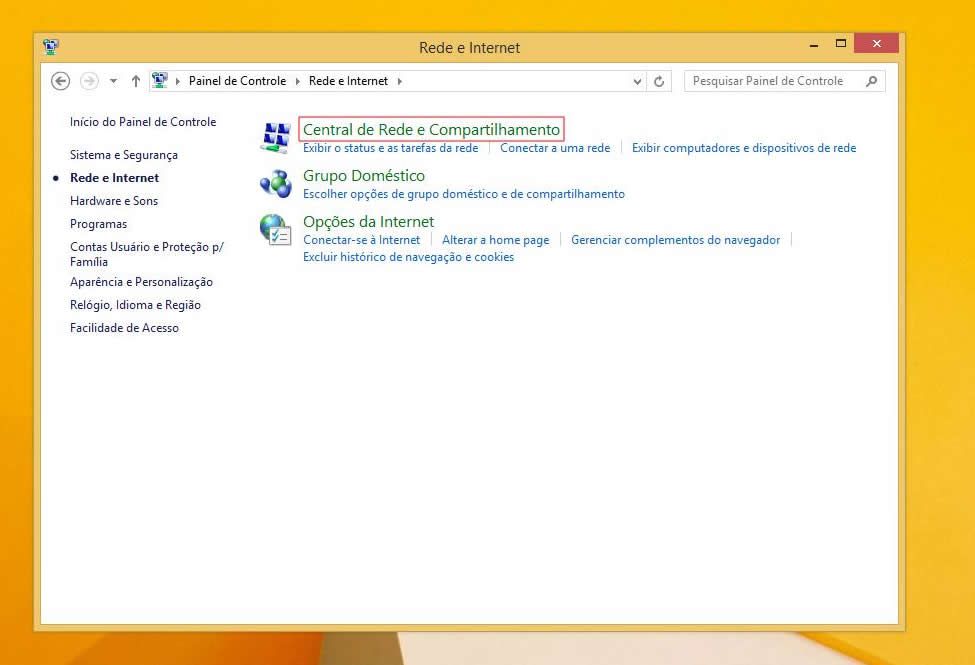Screen dimensions: 975x665
Task: Click the Central de Rede e Compartilhamento icon
Action: tap(274, 137)
